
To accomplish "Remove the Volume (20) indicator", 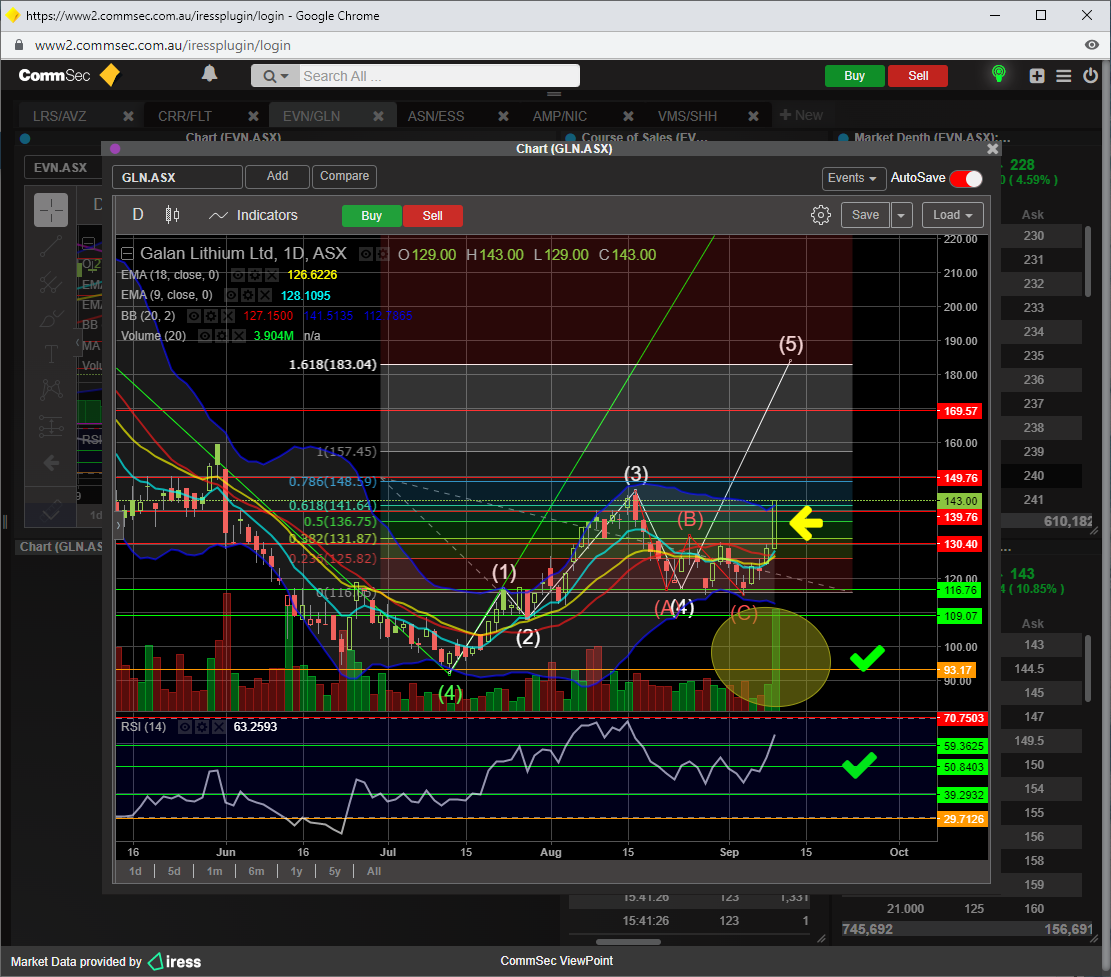I will pyautogui.click(x=237, y=336).
